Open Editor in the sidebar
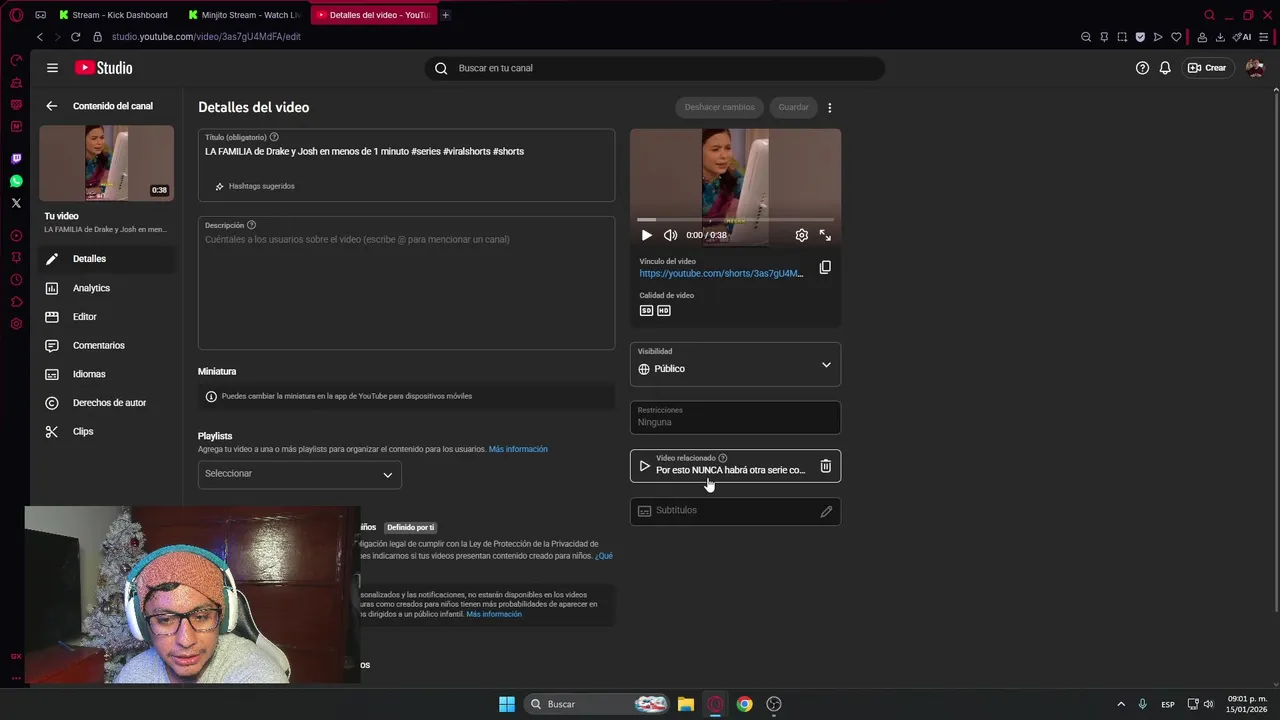1280x720 pixels. pyautogui.click(x=106, y=317)
